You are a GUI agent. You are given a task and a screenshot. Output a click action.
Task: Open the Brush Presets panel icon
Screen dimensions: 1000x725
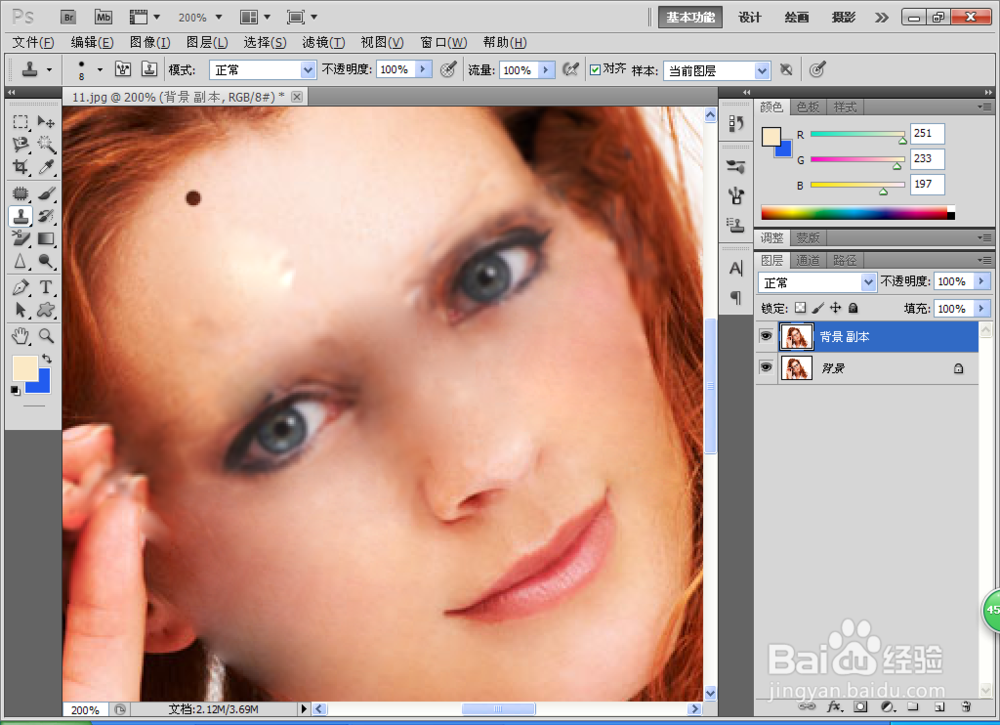point(736,195)
